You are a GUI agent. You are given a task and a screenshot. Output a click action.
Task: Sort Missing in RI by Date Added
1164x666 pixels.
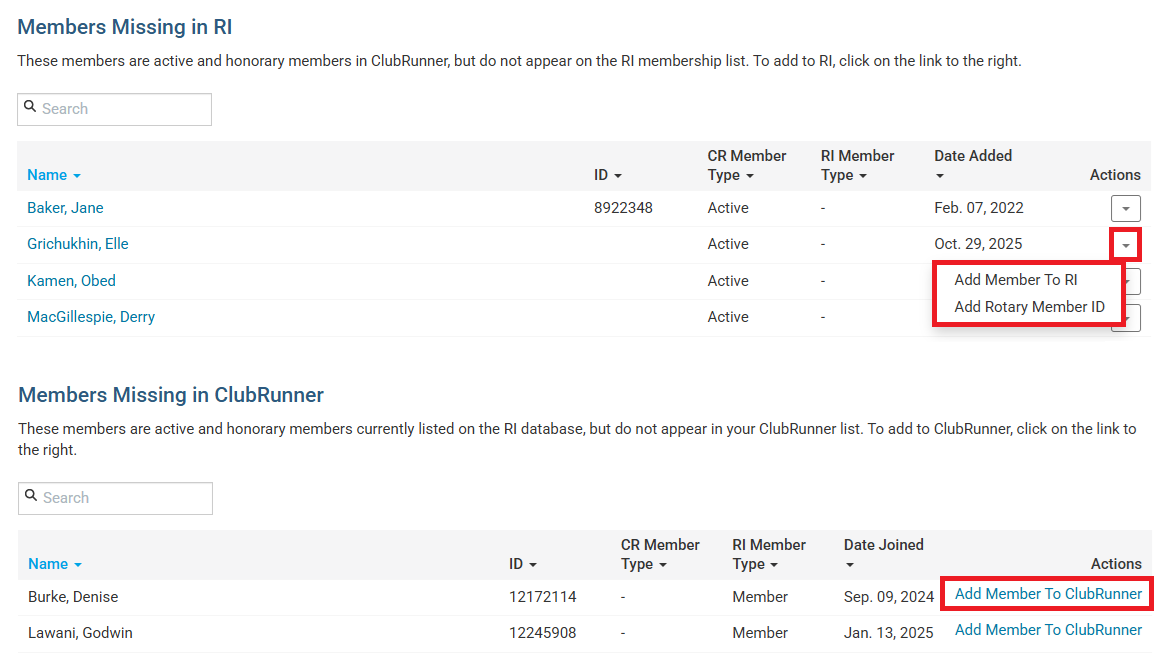point(972,164)
